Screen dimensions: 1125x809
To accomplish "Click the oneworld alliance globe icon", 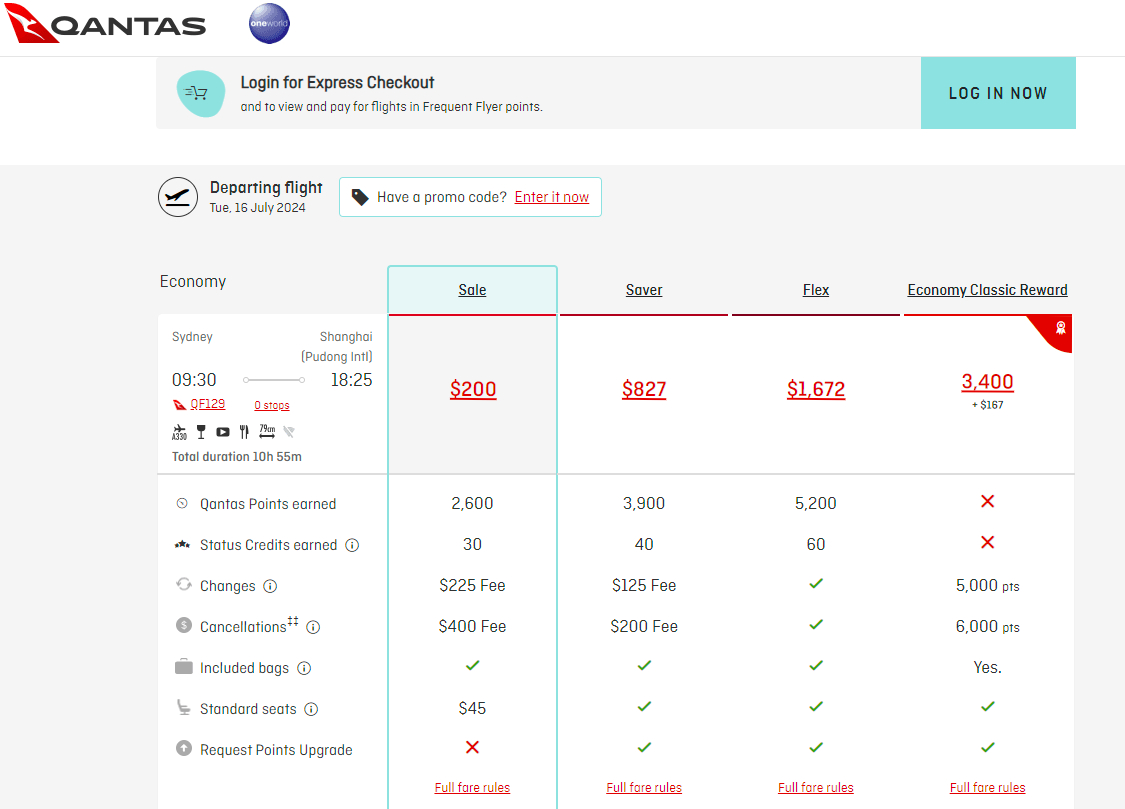I will (x=269, y=24).
